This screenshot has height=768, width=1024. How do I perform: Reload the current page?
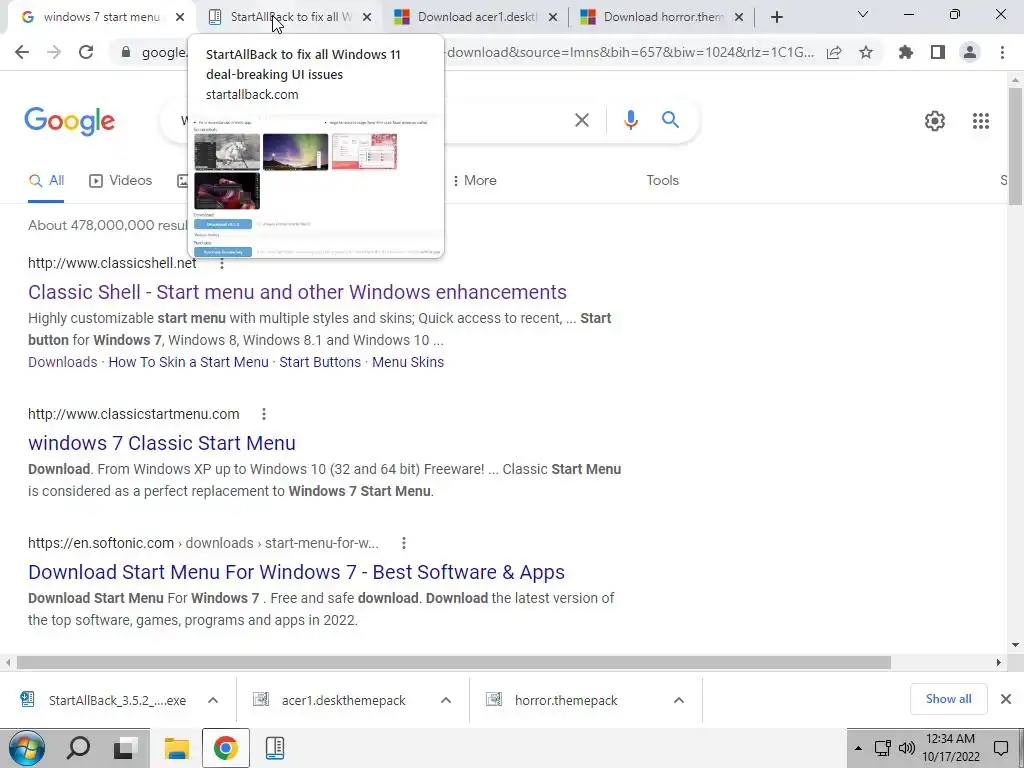(86, 52)
